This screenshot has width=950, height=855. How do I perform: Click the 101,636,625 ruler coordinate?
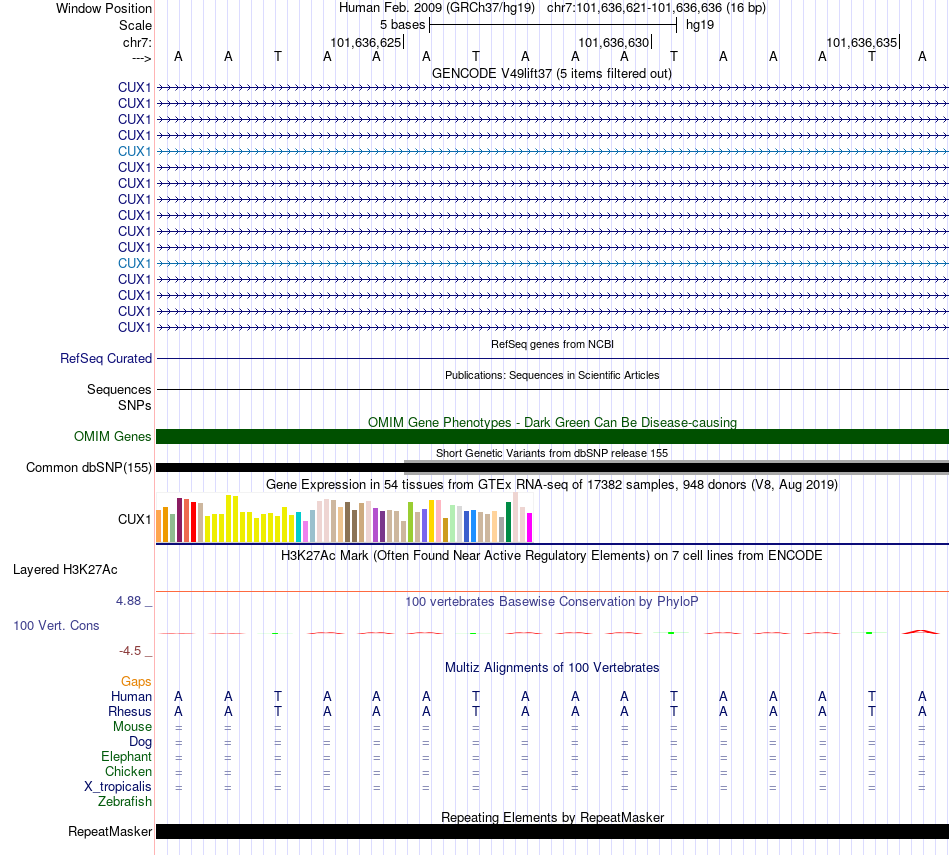[366, 42]
